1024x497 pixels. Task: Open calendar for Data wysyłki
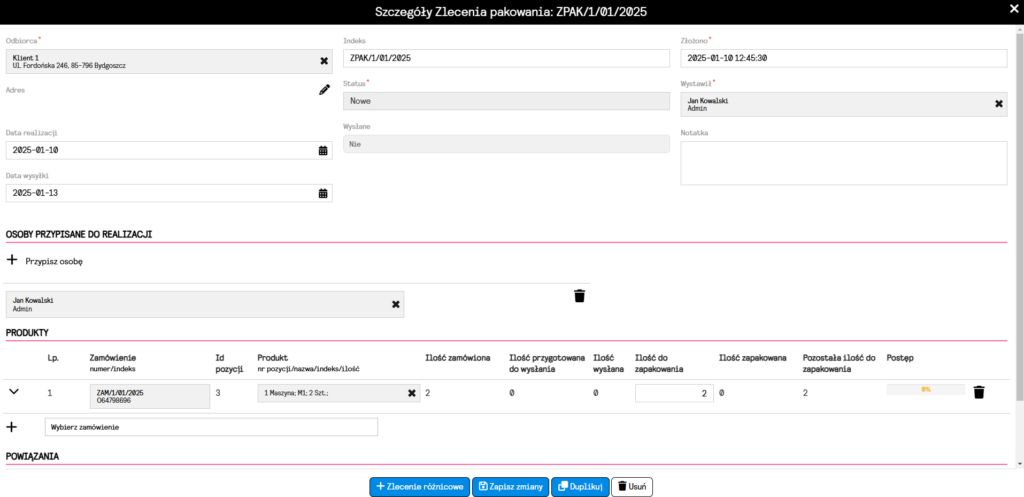pos(323,193)
